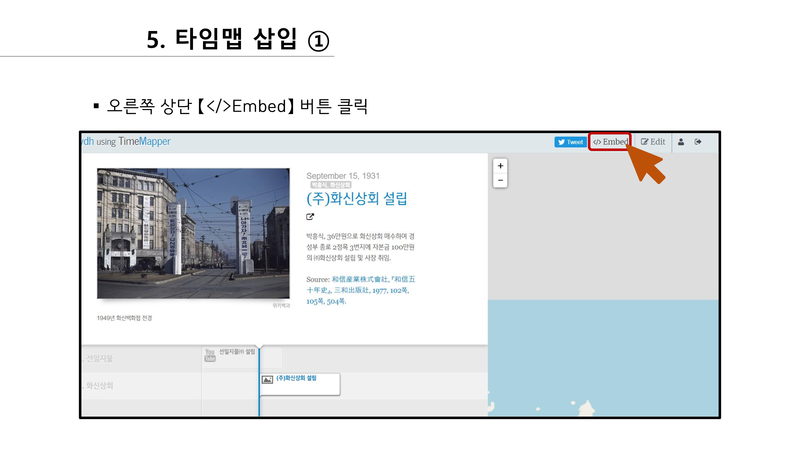
Task: Click the photo caption 1949년 화신백화점 전경
Action: (x=124, y=318)
